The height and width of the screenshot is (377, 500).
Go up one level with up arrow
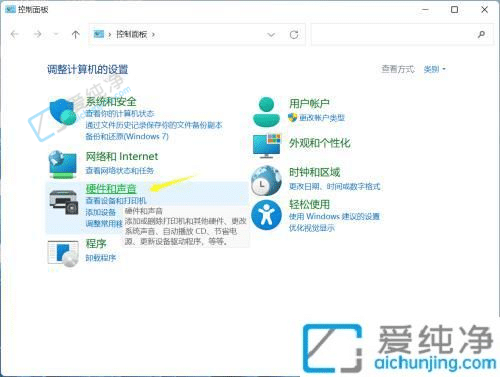click(76, 34)
